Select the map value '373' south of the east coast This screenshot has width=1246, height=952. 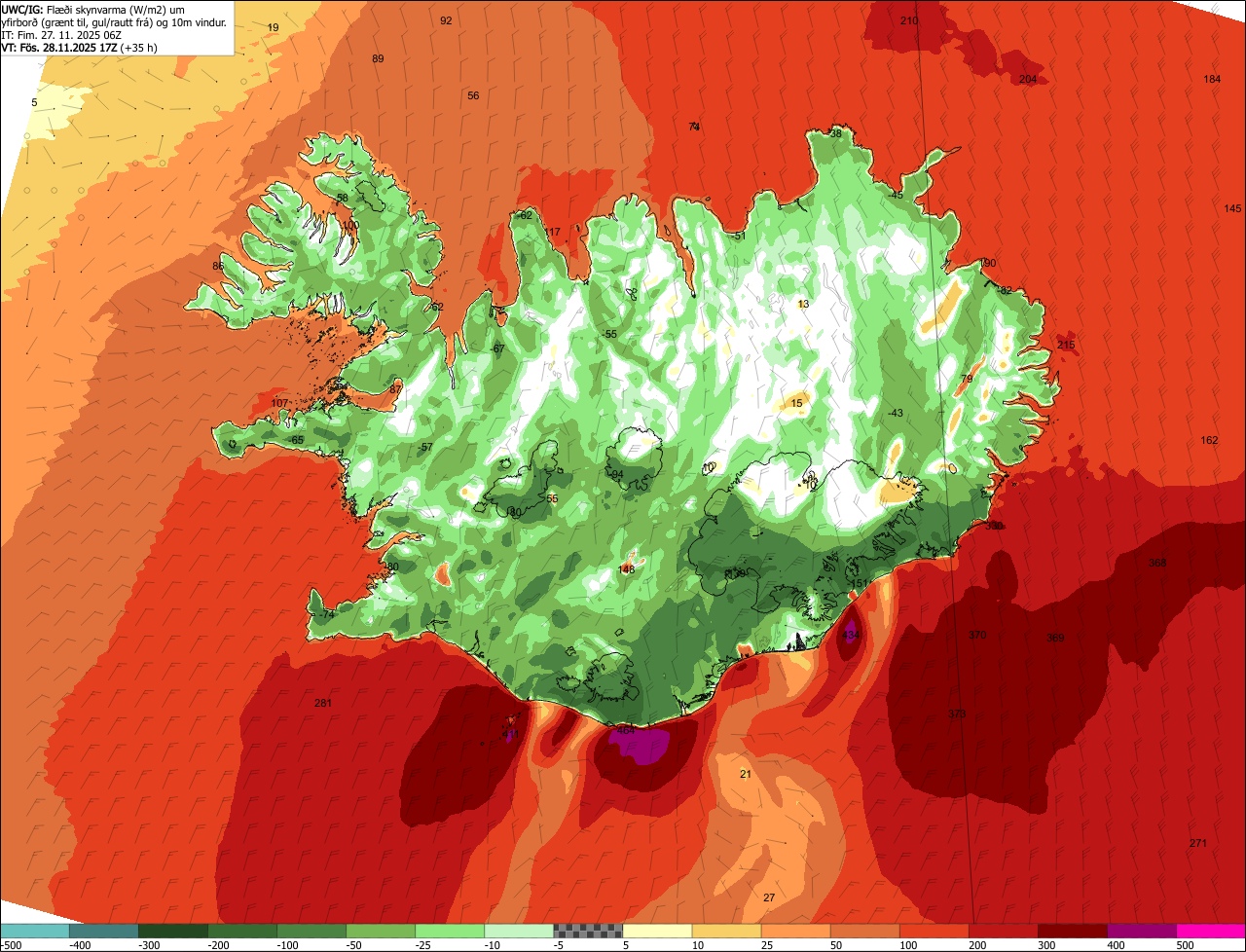click(x=957, y=714)
